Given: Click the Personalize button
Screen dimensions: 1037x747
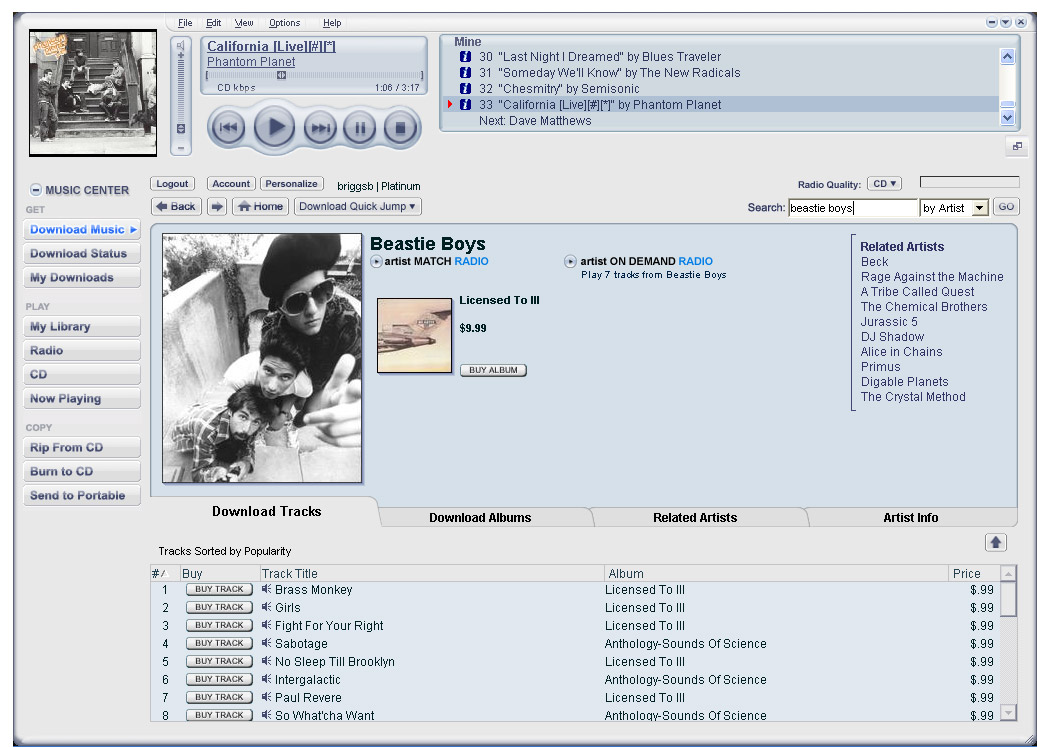Looking at the screenshot, I should [x=292, y=184].
